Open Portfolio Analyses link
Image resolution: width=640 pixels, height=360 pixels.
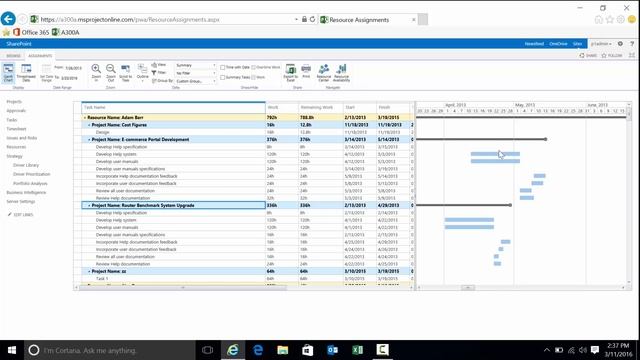click(30, 184)
